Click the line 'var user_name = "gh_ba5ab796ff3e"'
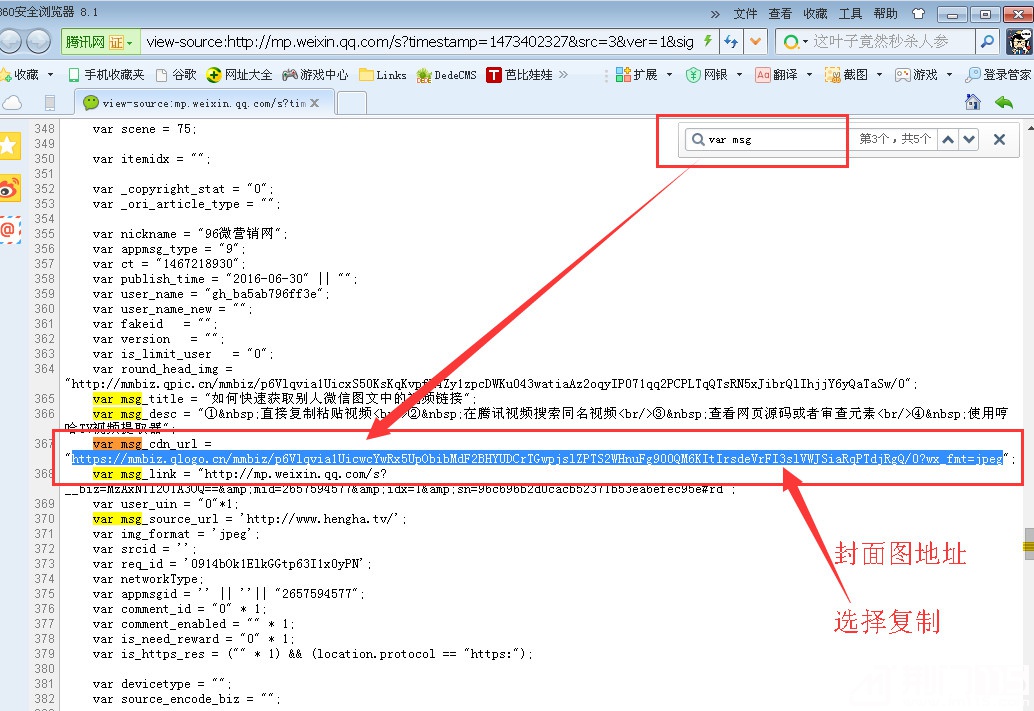Viewport: 1034px width, 711px height. pos(211,294)
